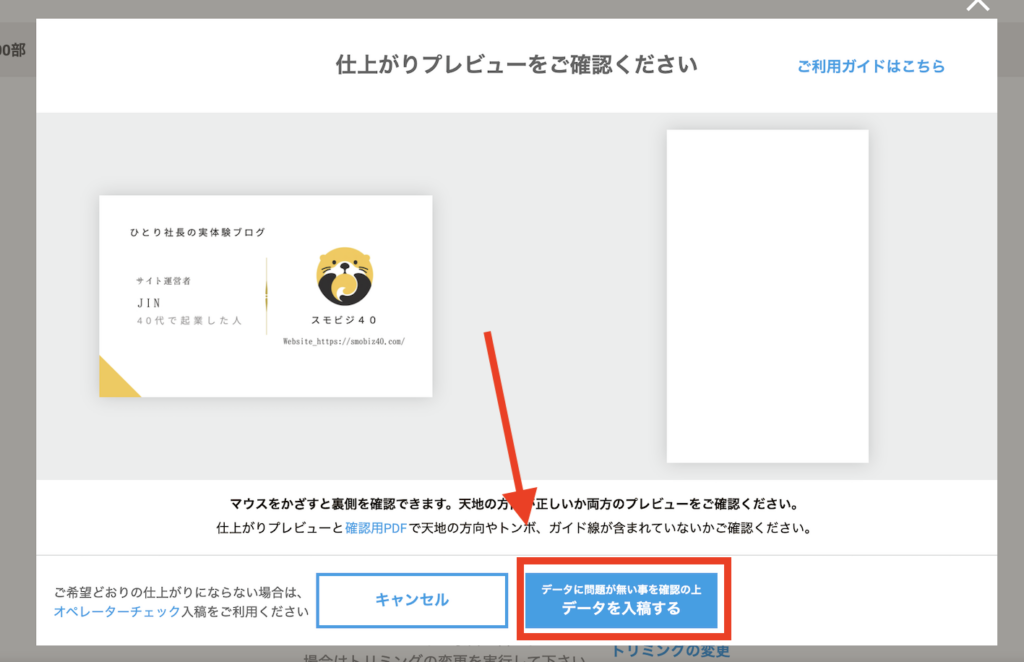Click the Website URL text on card
The width and height of the screenshot is (1024, 662).
344,341
